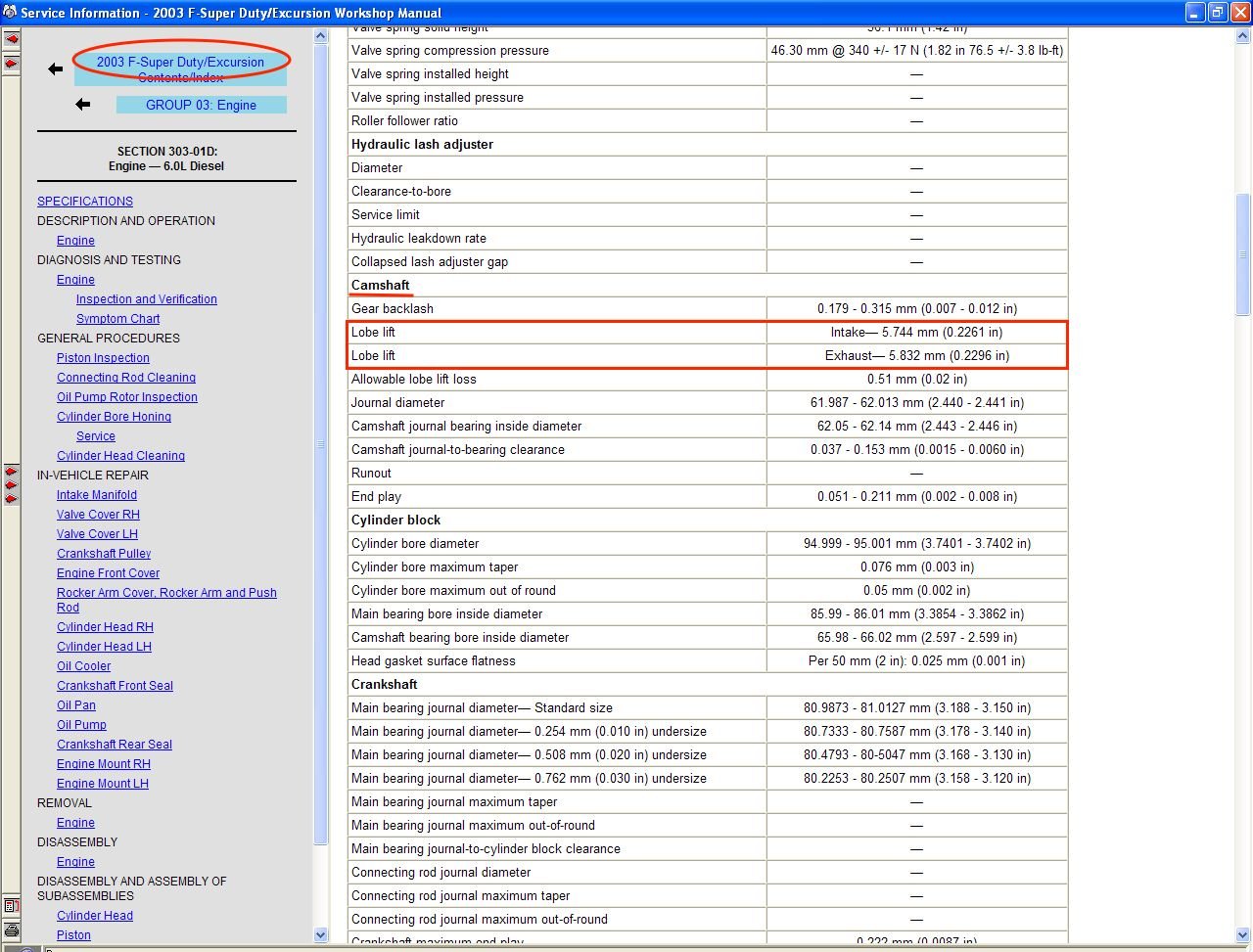The image size is (1253, 952).
Task: Click the bottom red marker icon near Intake Manifold
Action: [x=11, y=497]
